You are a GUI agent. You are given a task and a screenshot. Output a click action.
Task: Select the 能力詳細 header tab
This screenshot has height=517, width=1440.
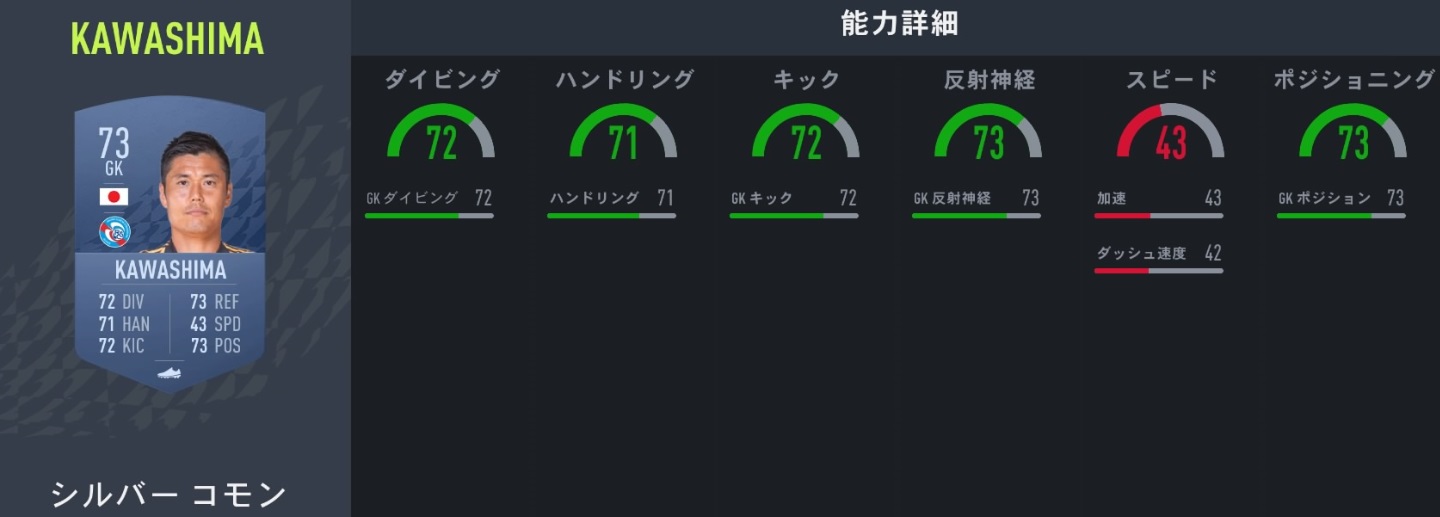coord(899,25)
